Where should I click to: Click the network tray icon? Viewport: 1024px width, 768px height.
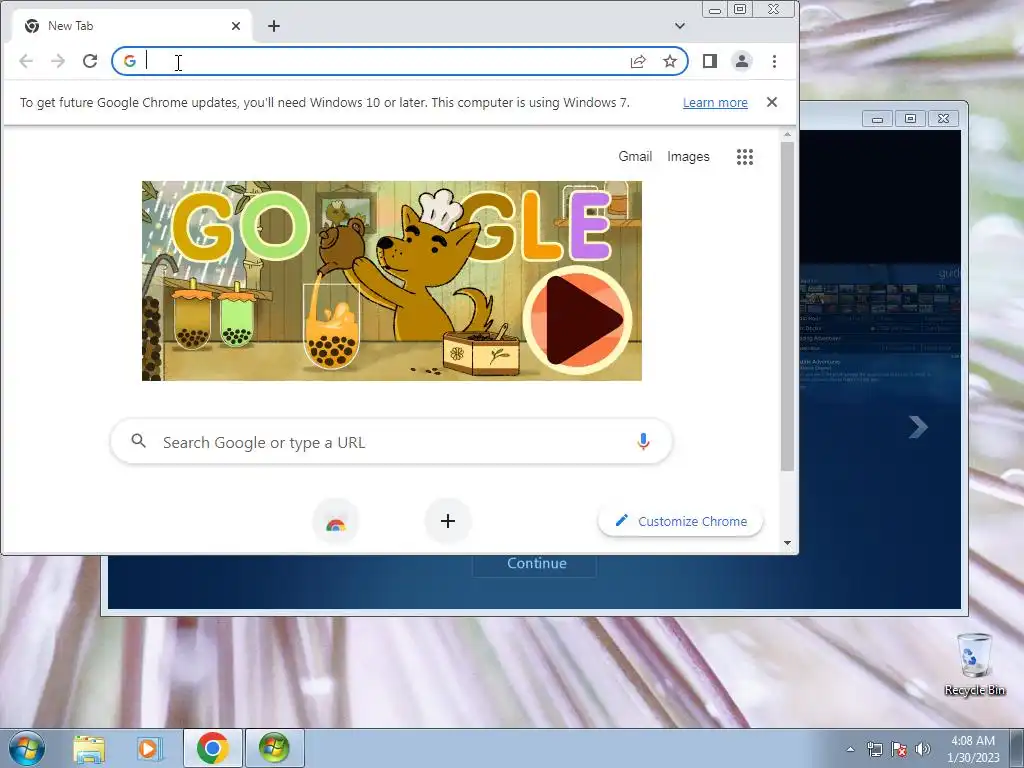click(x=874, y=749)
